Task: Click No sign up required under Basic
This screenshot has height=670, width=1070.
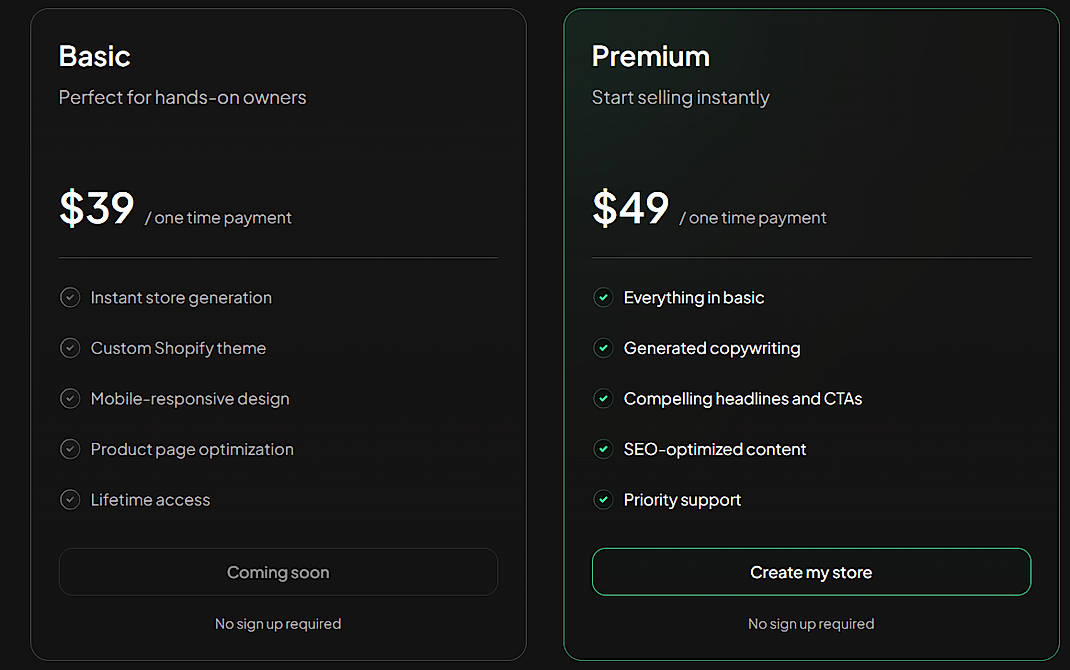Action: (x=278, y=623)
